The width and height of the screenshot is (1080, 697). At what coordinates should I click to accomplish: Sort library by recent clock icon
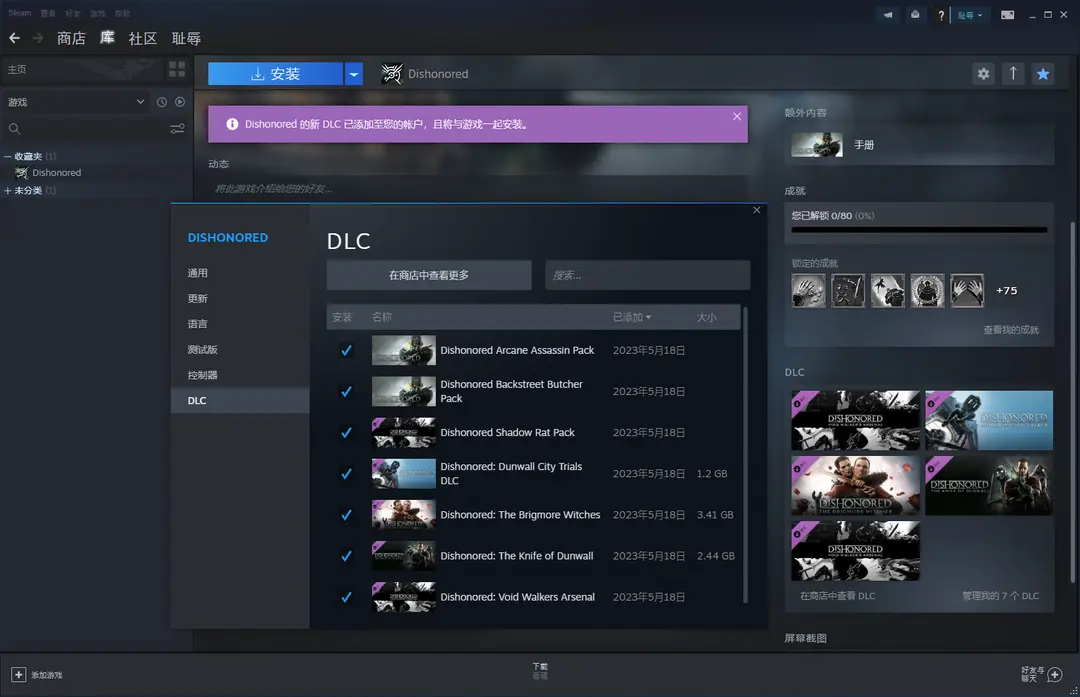(162, 102)
